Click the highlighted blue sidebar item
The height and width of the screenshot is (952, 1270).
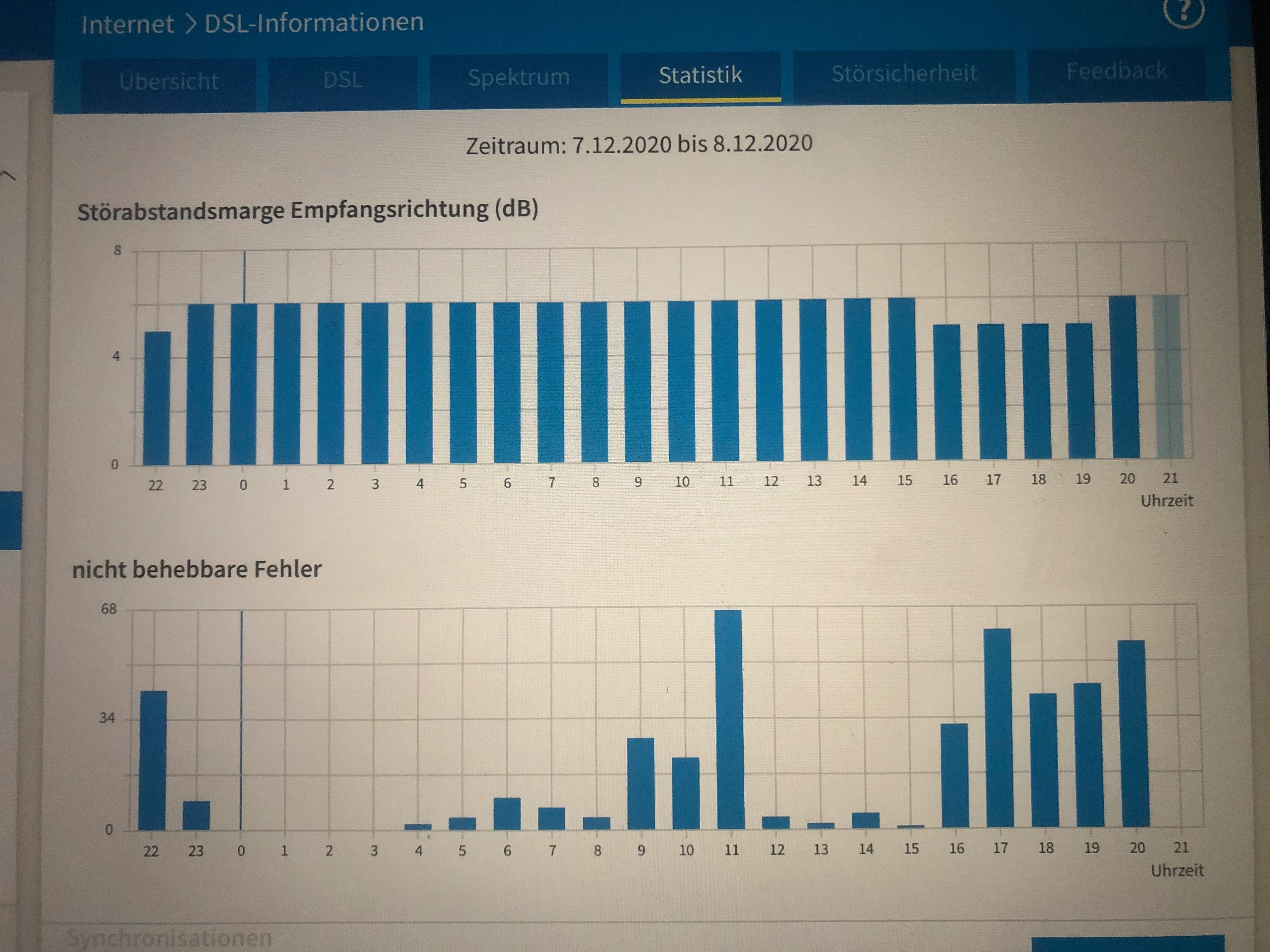(x=10, y=520)
